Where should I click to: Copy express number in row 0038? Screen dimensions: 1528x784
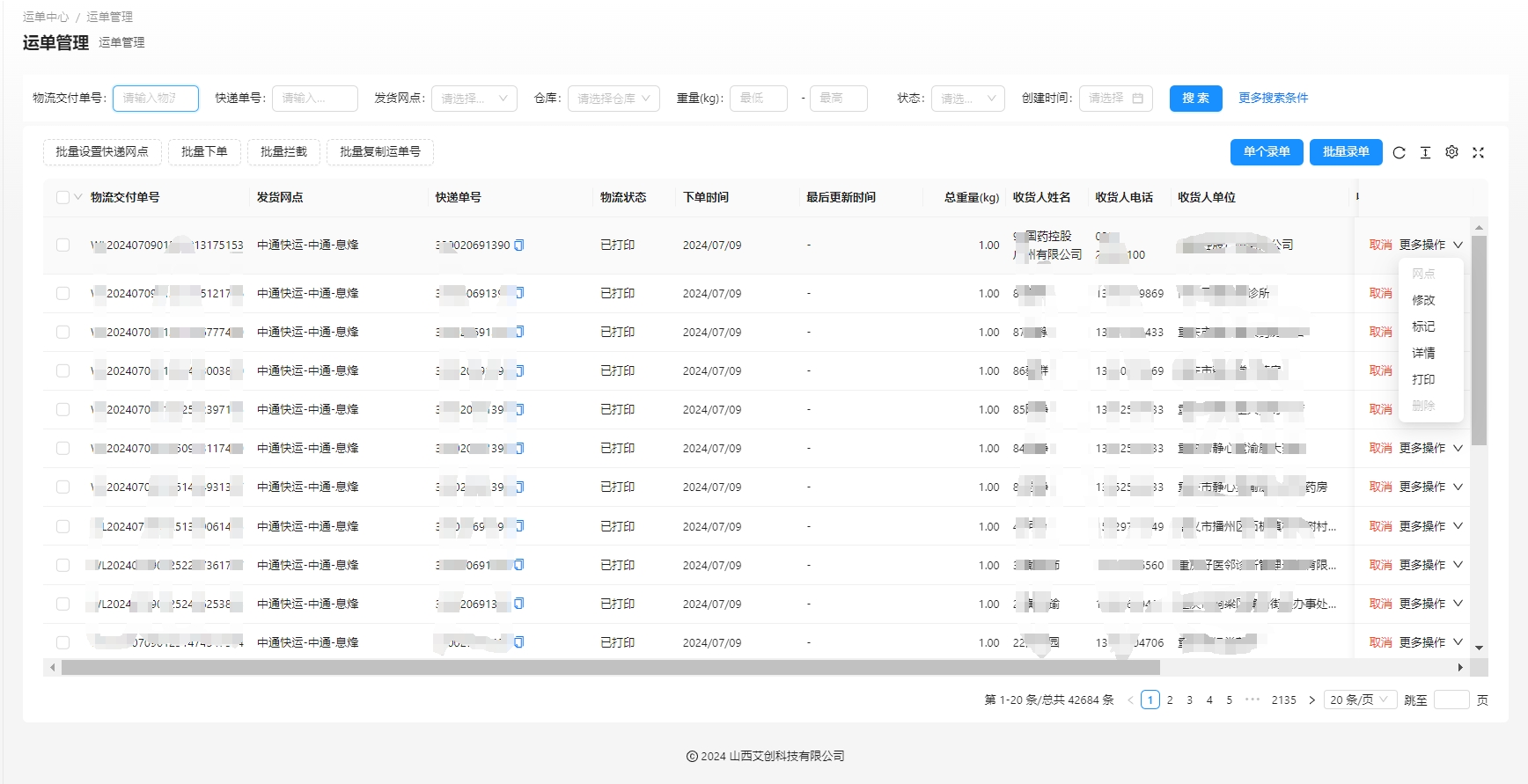tap(519, 370)
